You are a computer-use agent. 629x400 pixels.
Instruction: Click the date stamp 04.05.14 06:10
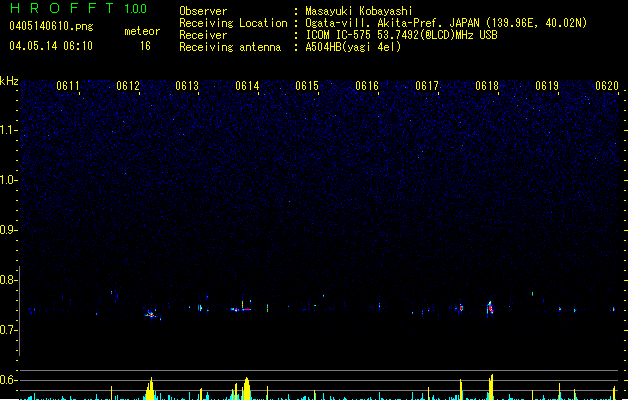tap(51, 46)
